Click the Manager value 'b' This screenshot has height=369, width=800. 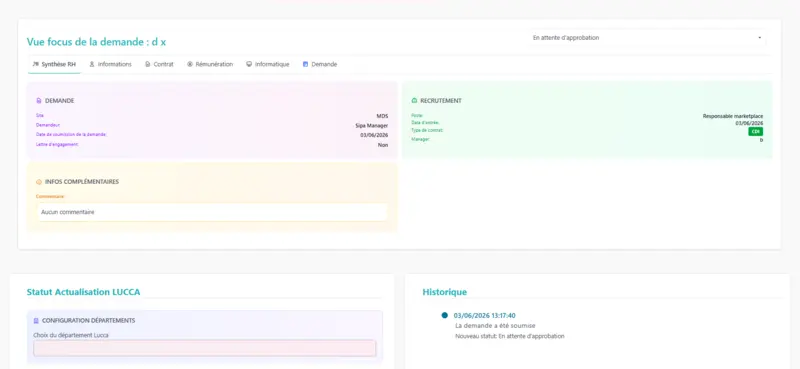(762, 140)
